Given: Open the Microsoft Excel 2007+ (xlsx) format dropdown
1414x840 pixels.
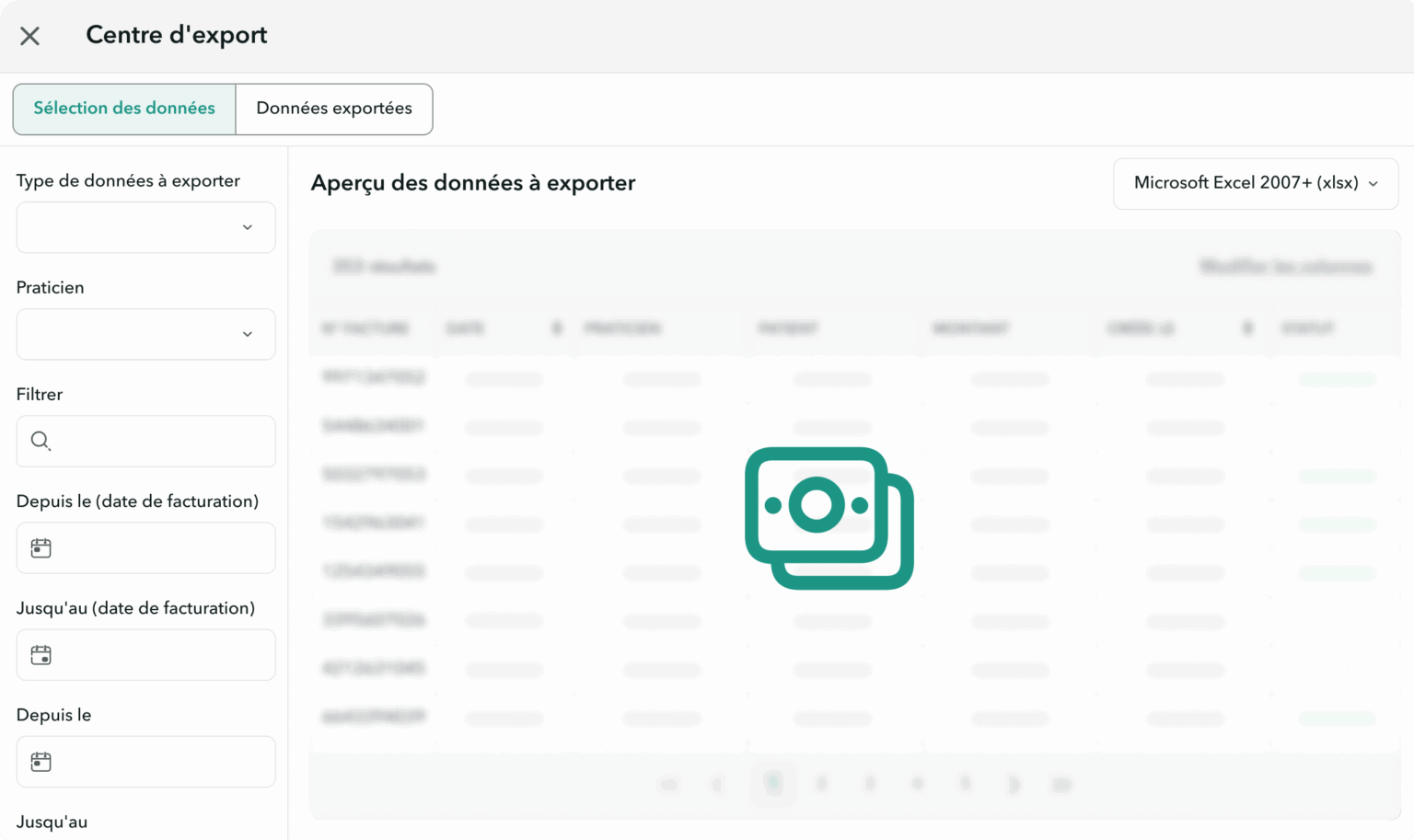Looking at the screenshot, I should (1255, 183).
